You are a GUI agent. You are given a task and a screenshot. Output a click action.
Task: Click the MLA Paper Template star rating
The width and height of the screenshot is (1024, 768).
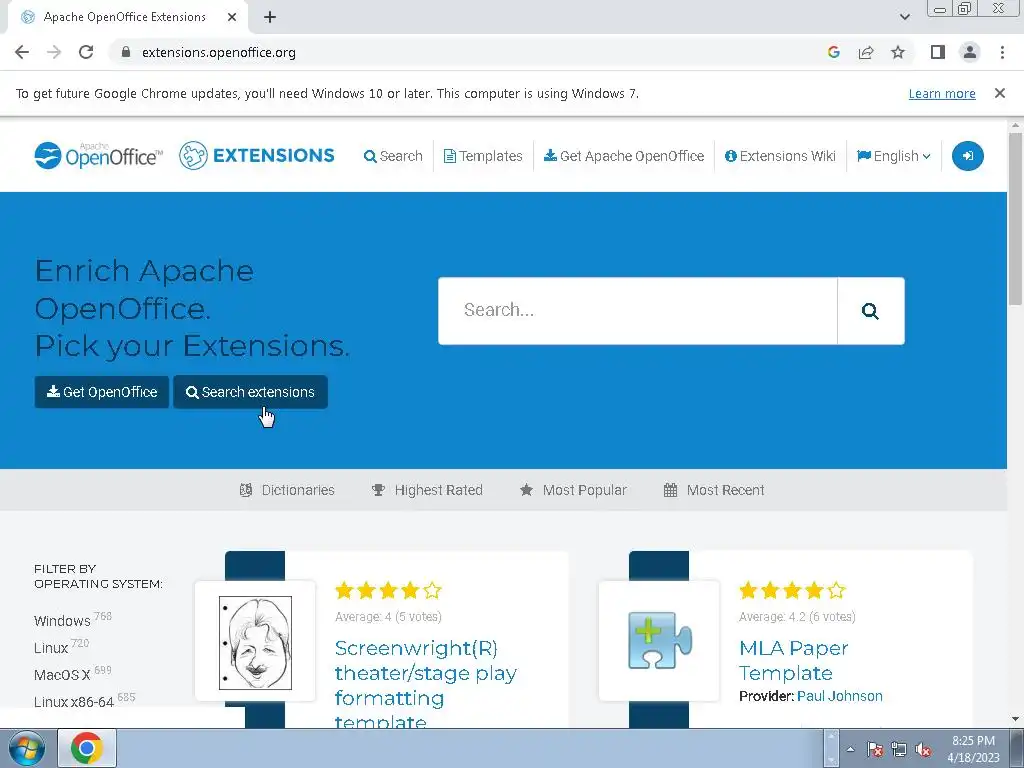coord(792,591)
